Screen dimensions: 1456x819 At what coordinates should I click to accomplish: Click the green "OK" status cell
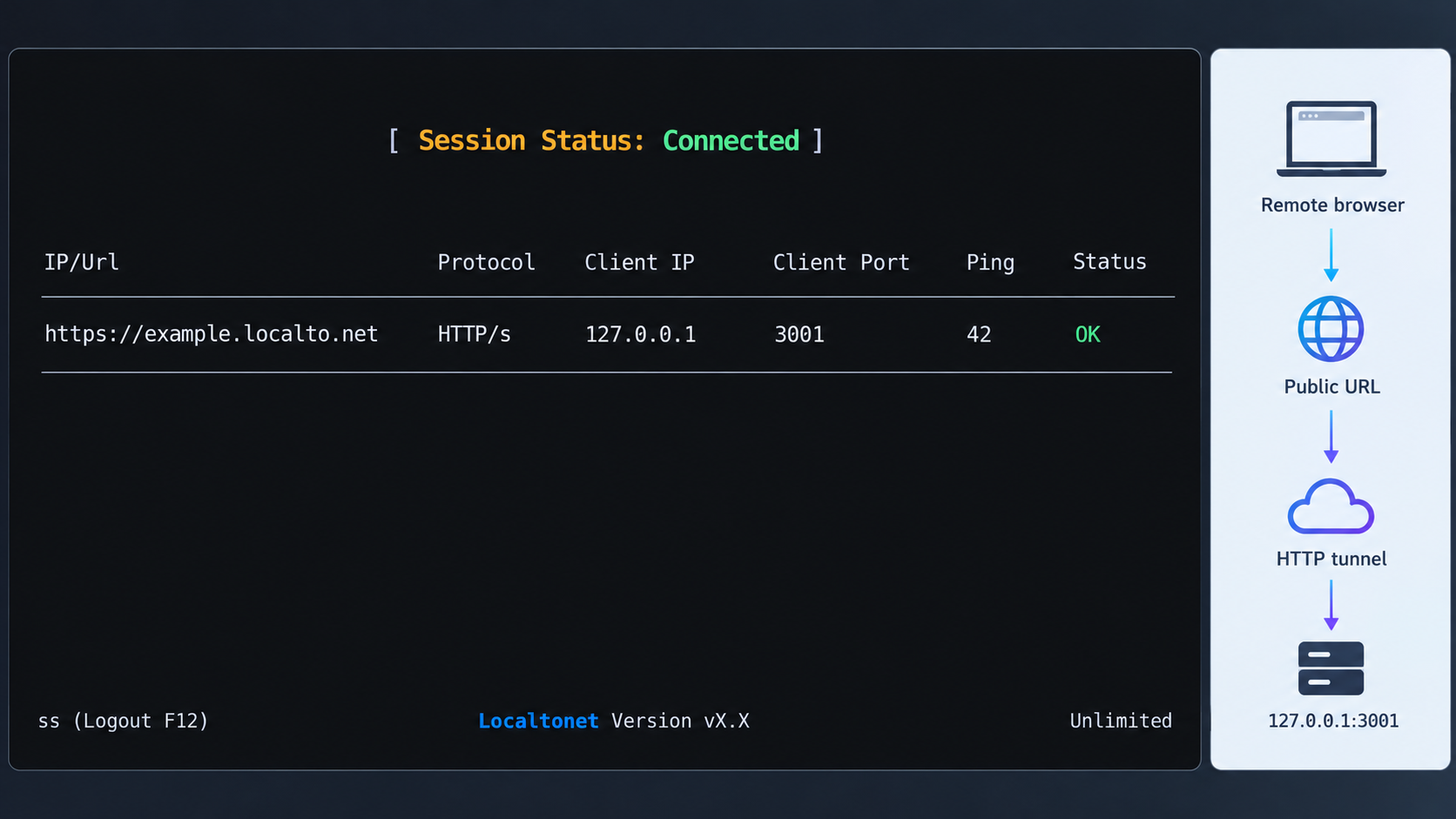click(1088, 334)
